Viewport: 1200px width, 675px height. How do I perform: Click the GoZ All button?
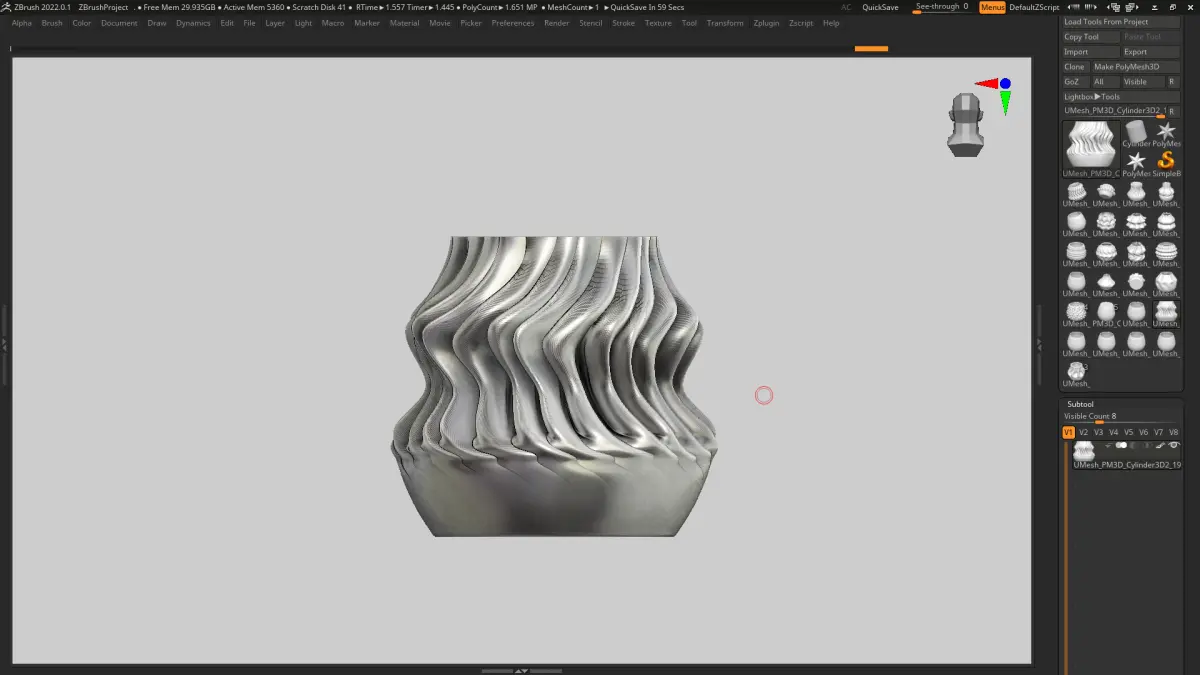pos(1105,82)
